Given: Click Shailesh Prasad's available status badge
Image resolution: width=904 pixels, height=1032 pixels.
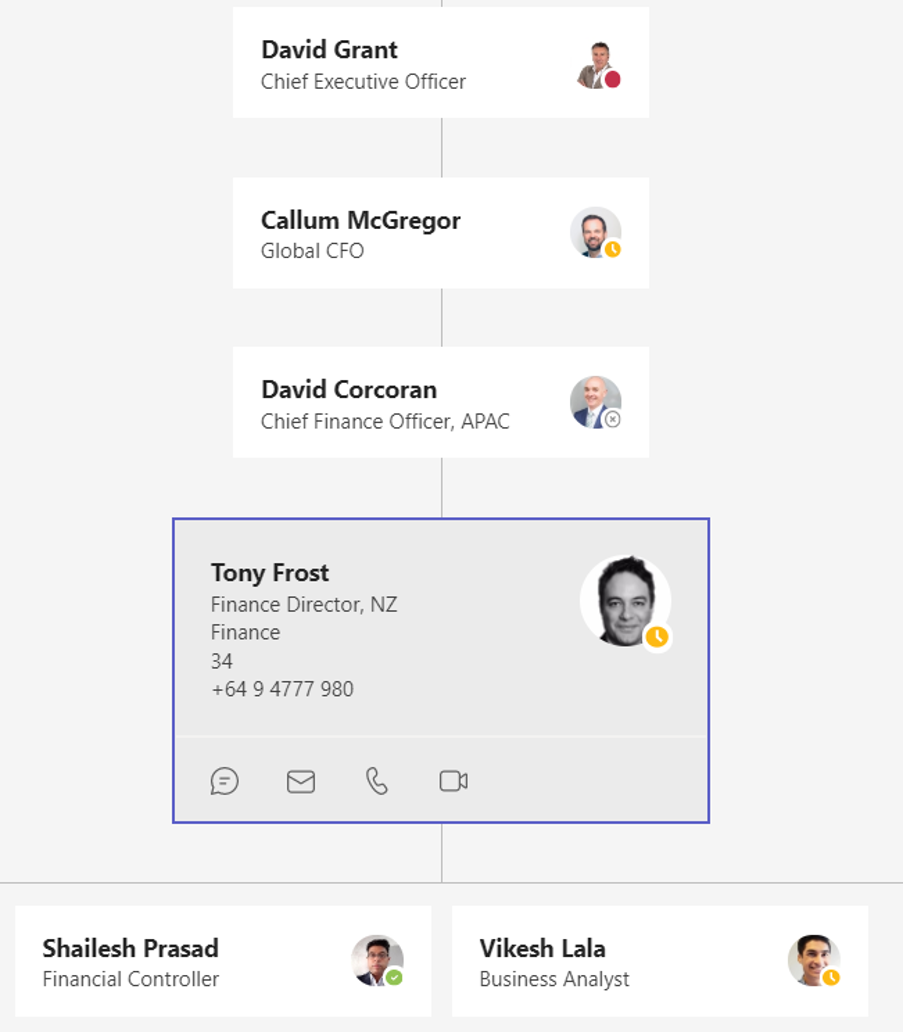Looking at the screenshot, I should click(x=394, y=977).
